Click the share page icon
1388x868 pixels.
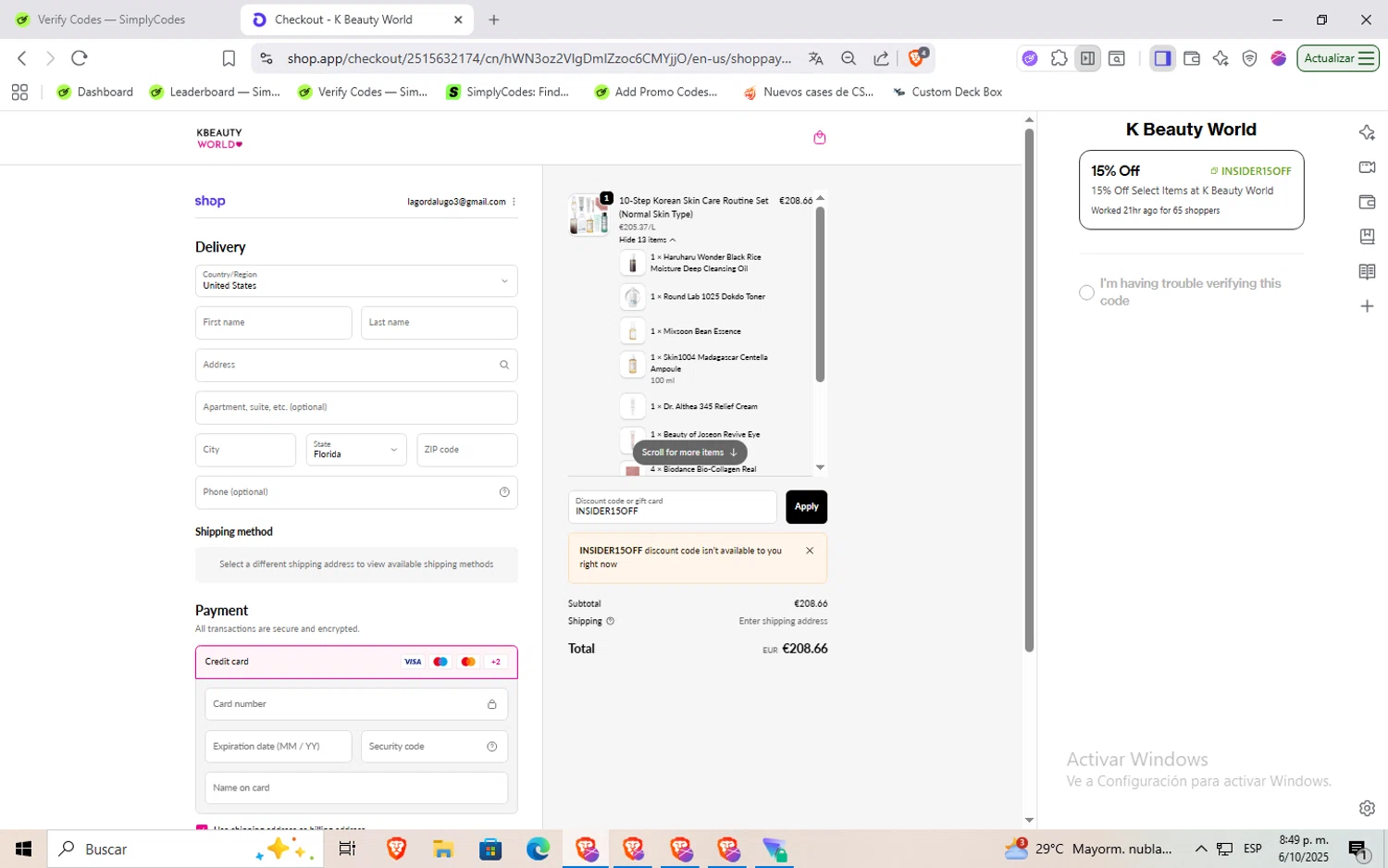pyautogui.click(x=881, y=58)
